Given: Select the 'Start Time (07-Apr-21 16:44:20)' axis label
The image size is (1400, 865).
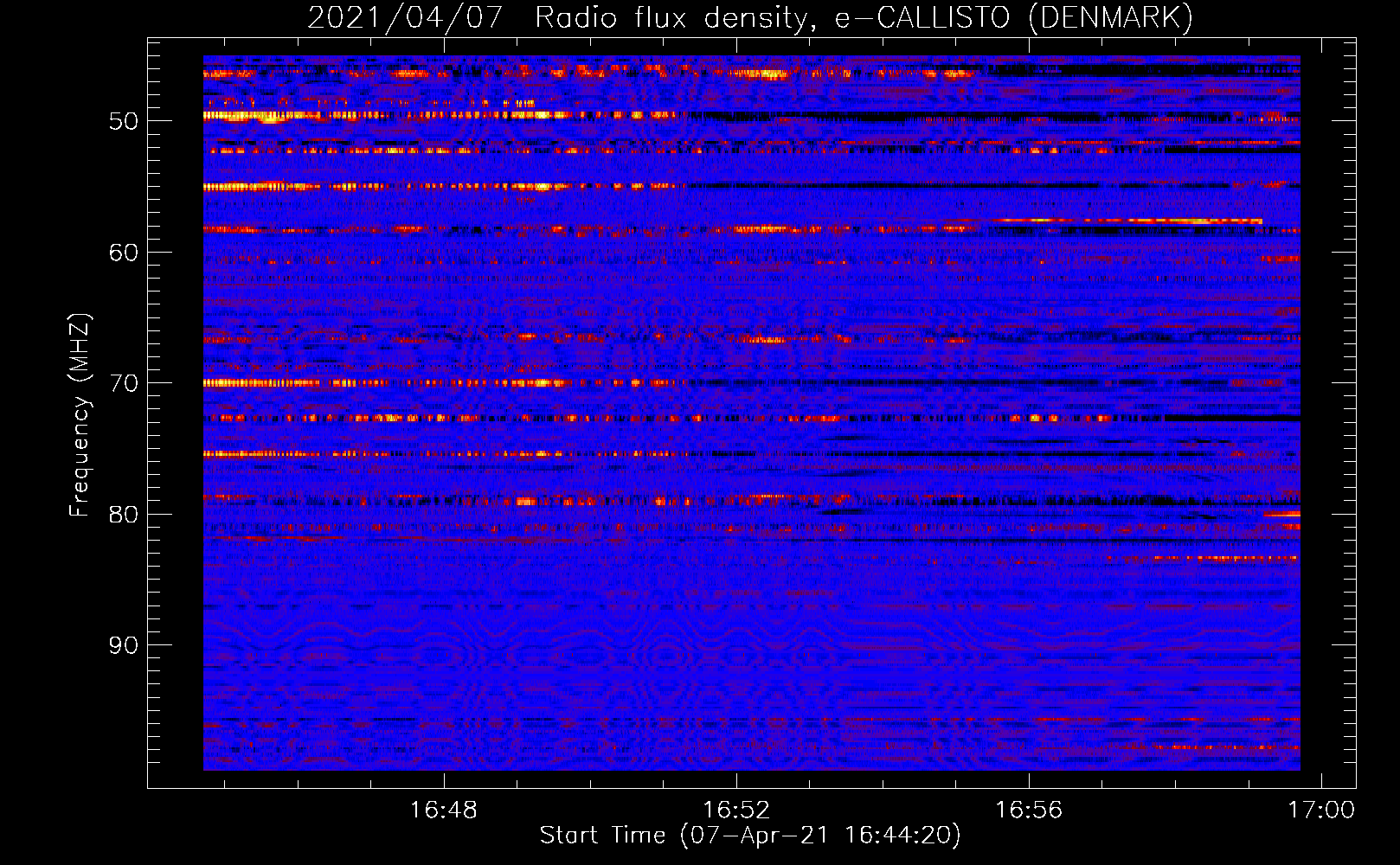Looking at the screenshot, I should 750,836.
